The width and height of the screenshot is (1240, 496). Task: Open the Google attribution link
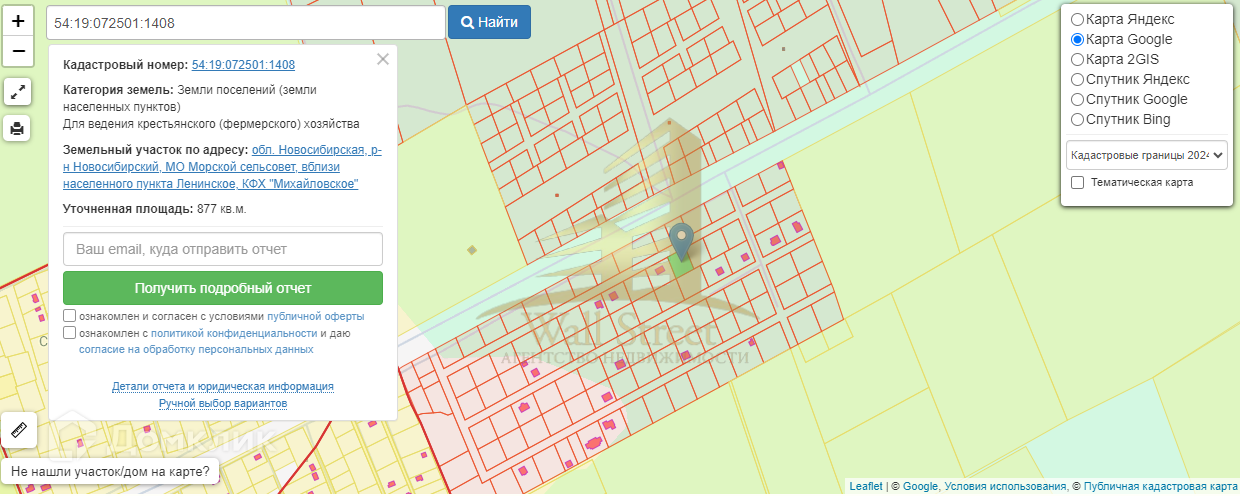(920, 487)
